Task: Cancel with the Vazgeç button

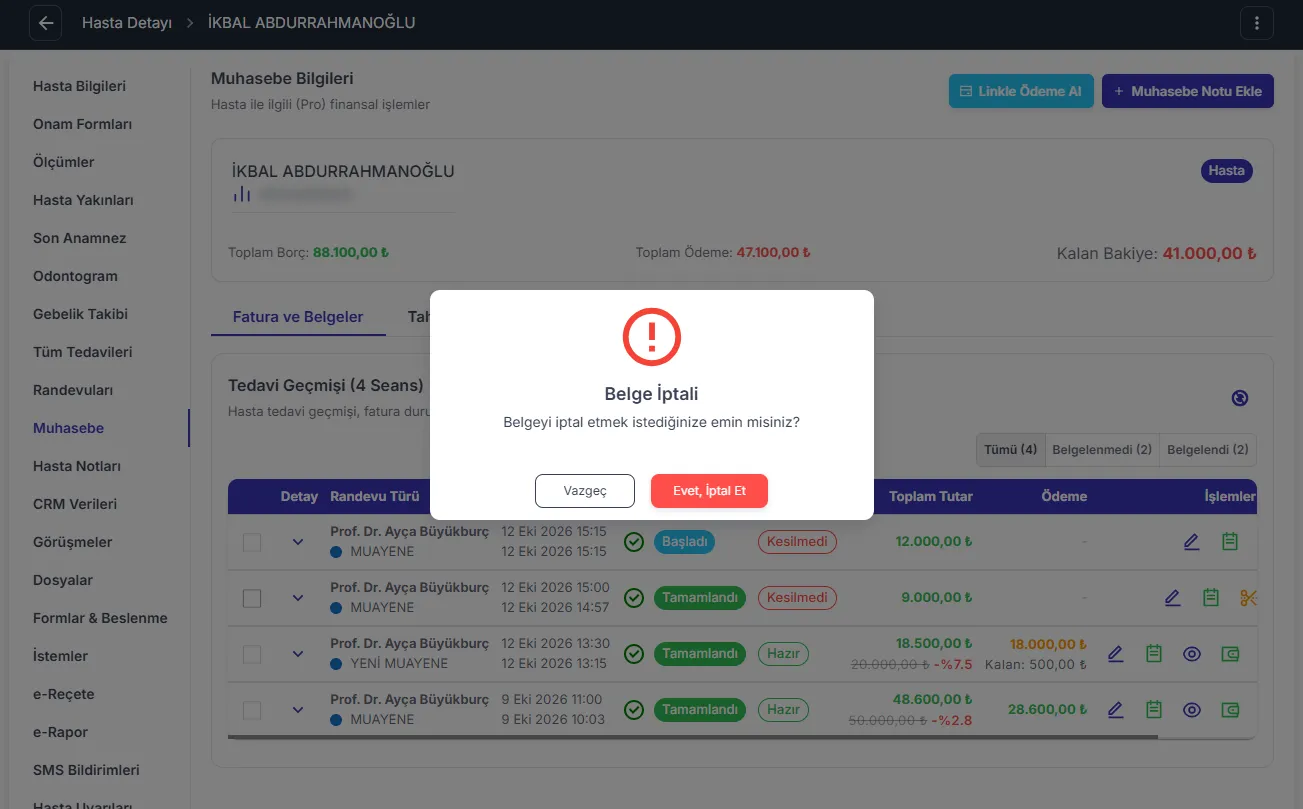Action: click(585, 491)
